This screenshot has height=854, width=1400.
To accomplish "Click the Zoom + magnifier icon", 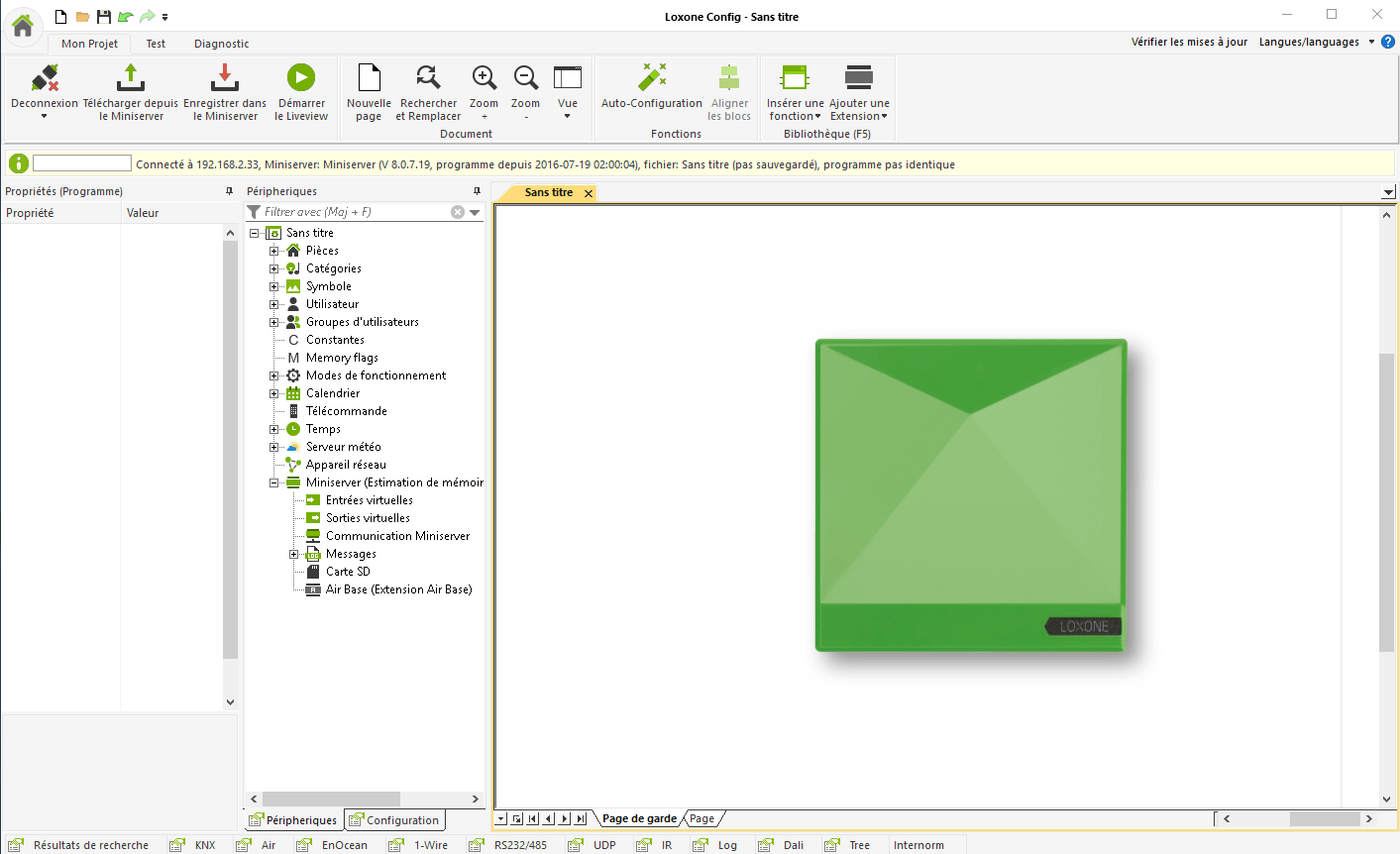I will tap(484, 77).
